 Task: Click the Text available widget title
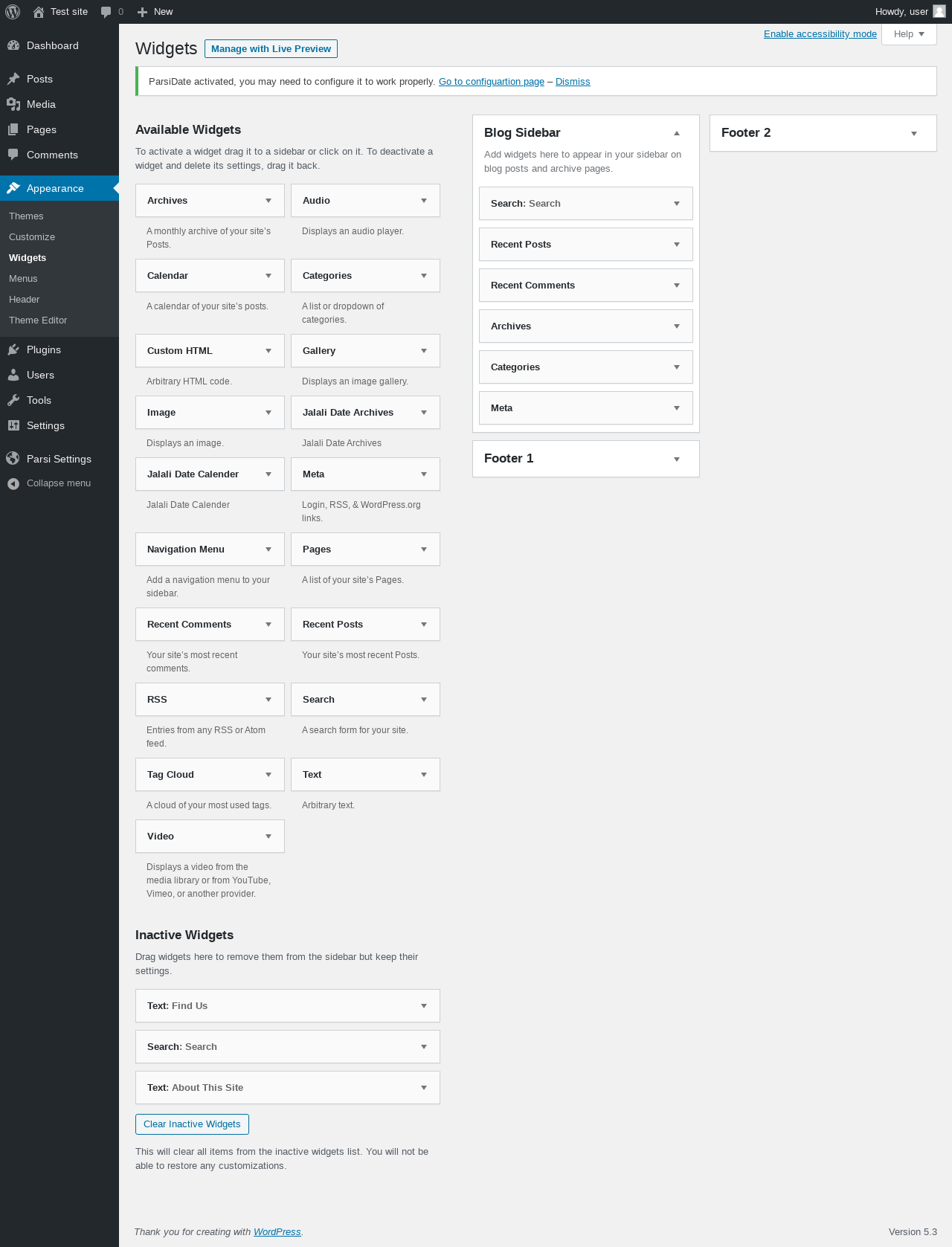coord(312,775)
